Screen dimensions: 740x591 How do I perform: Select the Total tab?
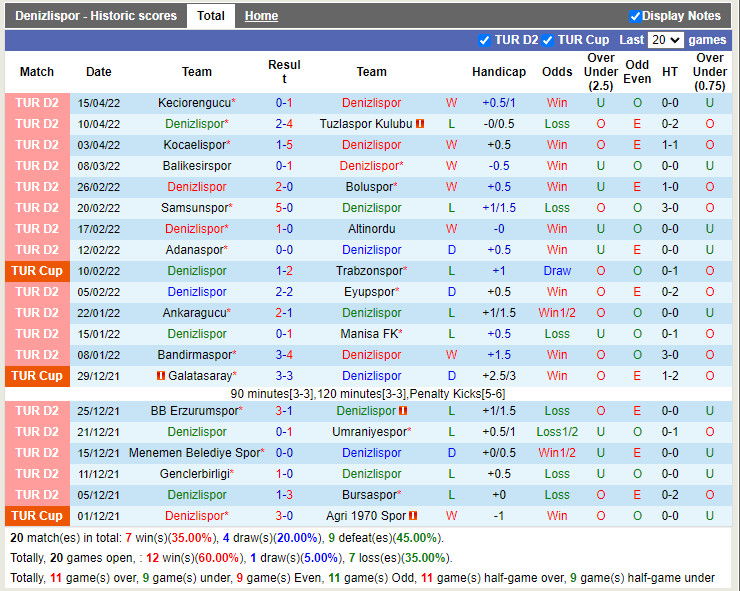(x=210, y=16)
